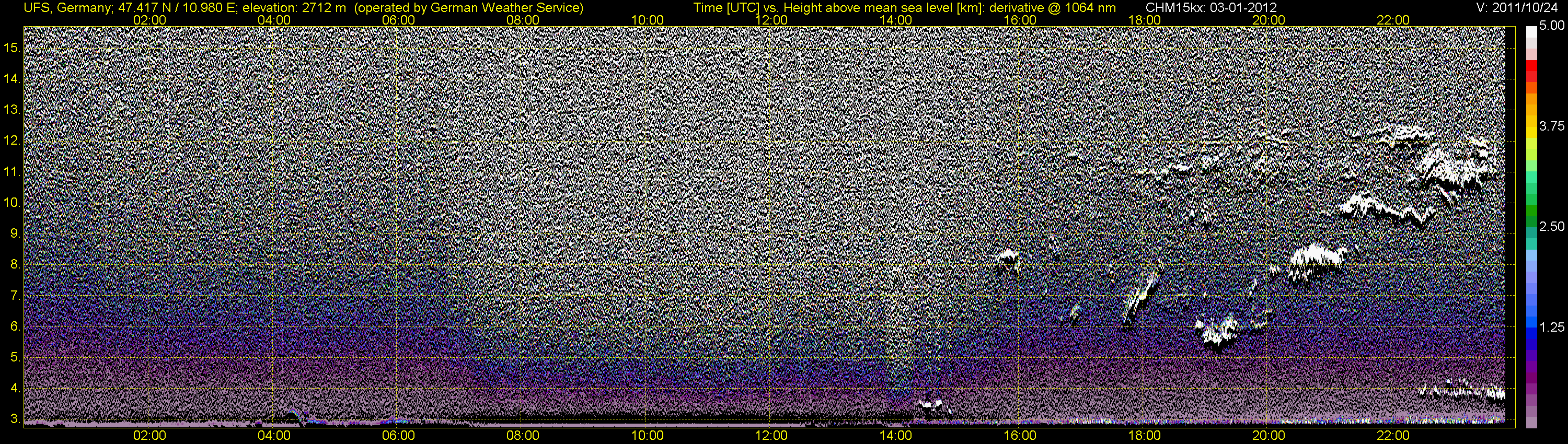Click '08:00' on the bottom time axis

click(x=523, y=436)
